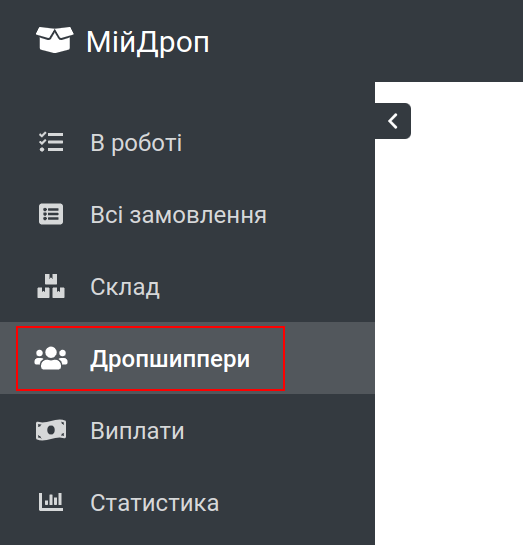
Task: Click the МійДроп brand name
Action: (x=148, y=42)
